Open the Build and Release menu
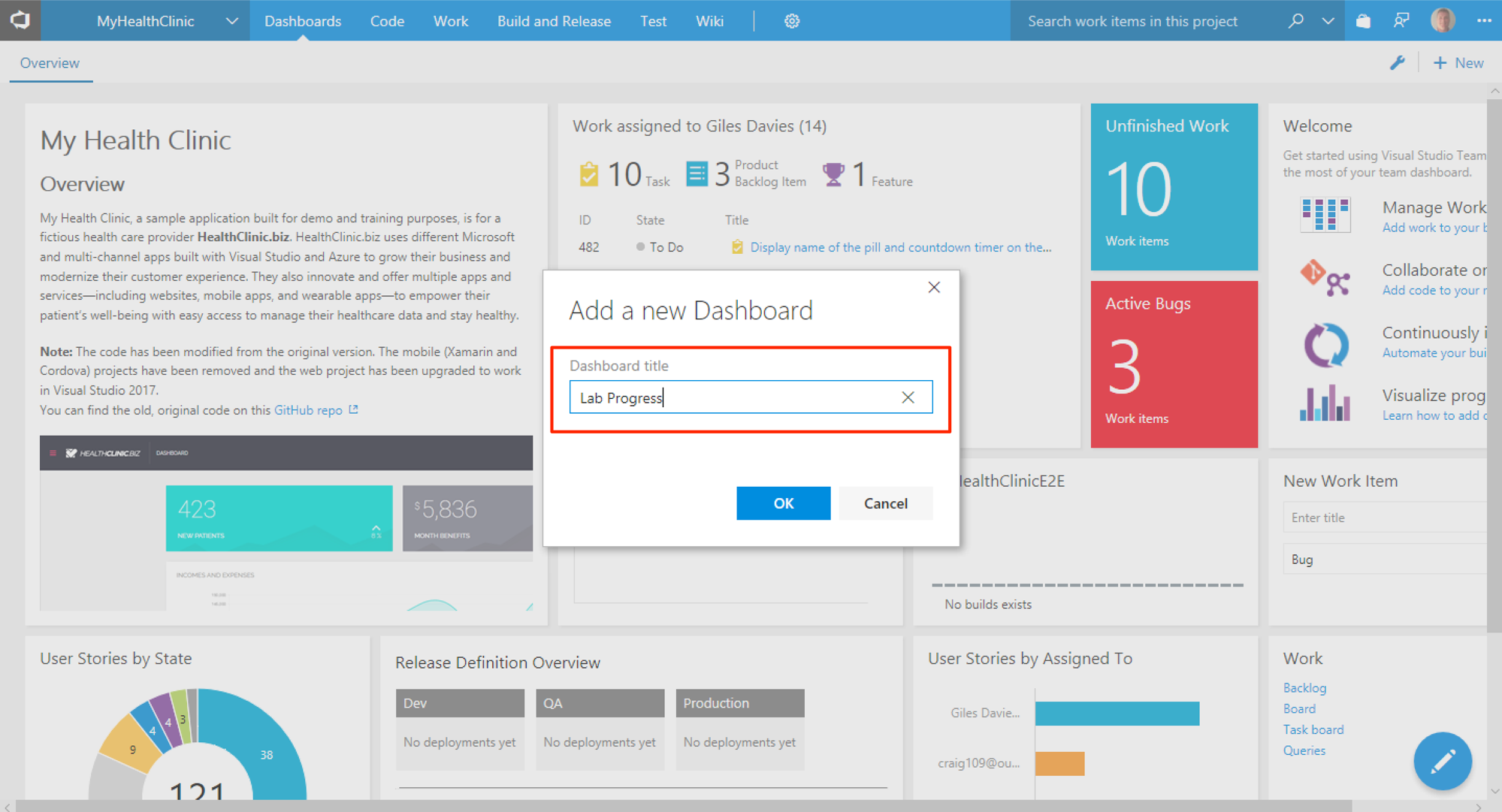Viewport: 1502px width, 812px height. [554, 21]
